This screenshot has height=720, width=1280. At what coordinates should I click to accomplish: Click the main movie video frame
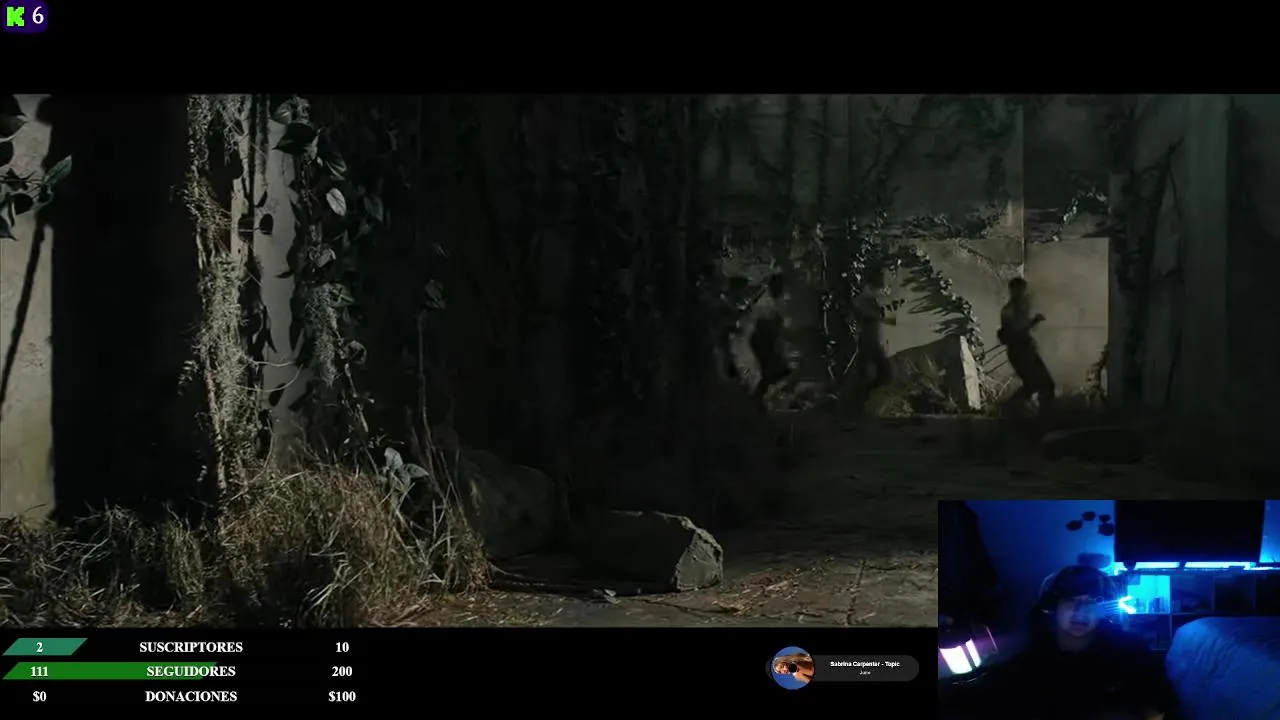point(640,360)
